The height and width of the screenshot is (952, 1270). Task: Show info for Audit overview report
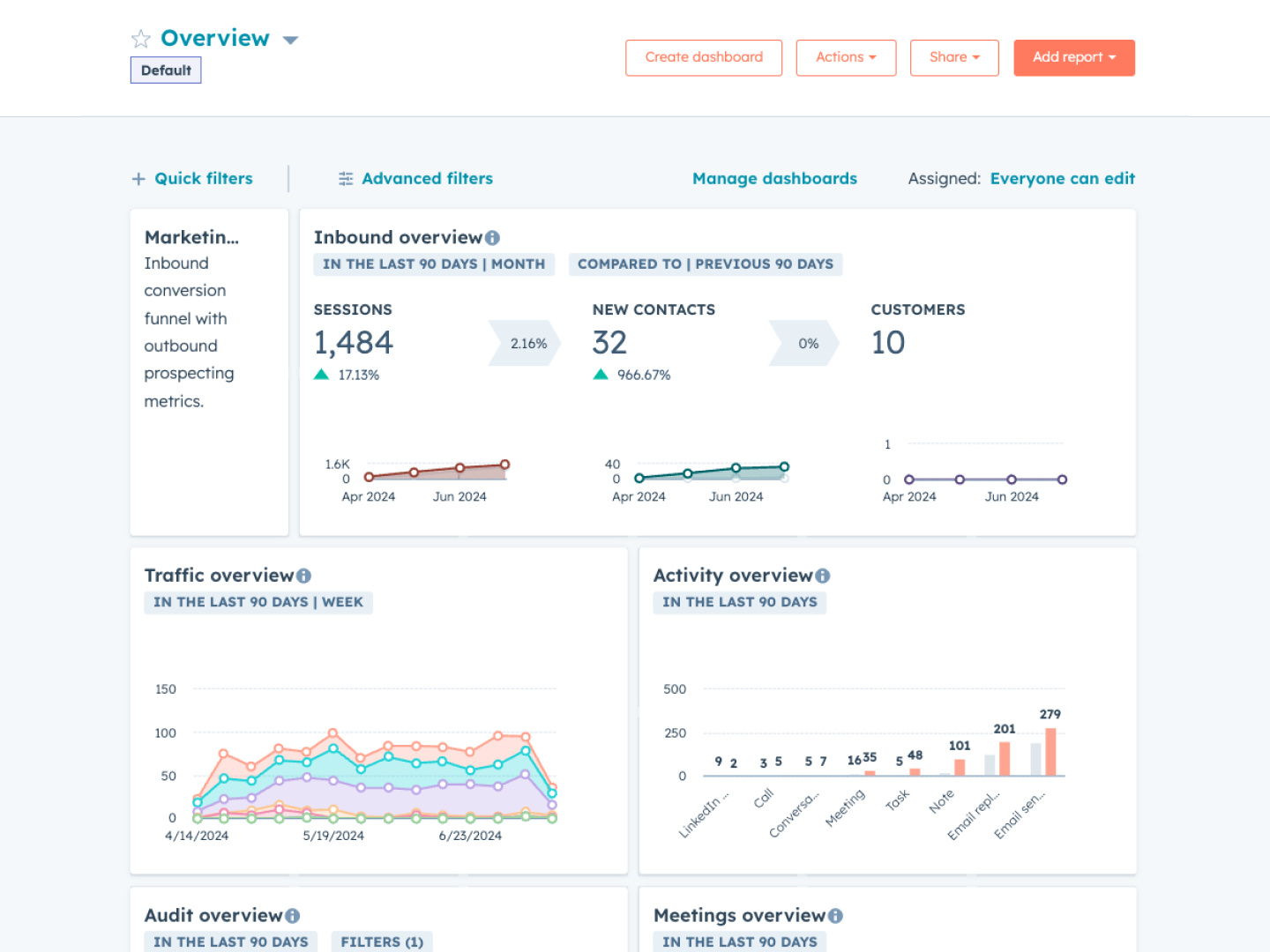click(x=293, y=916)
